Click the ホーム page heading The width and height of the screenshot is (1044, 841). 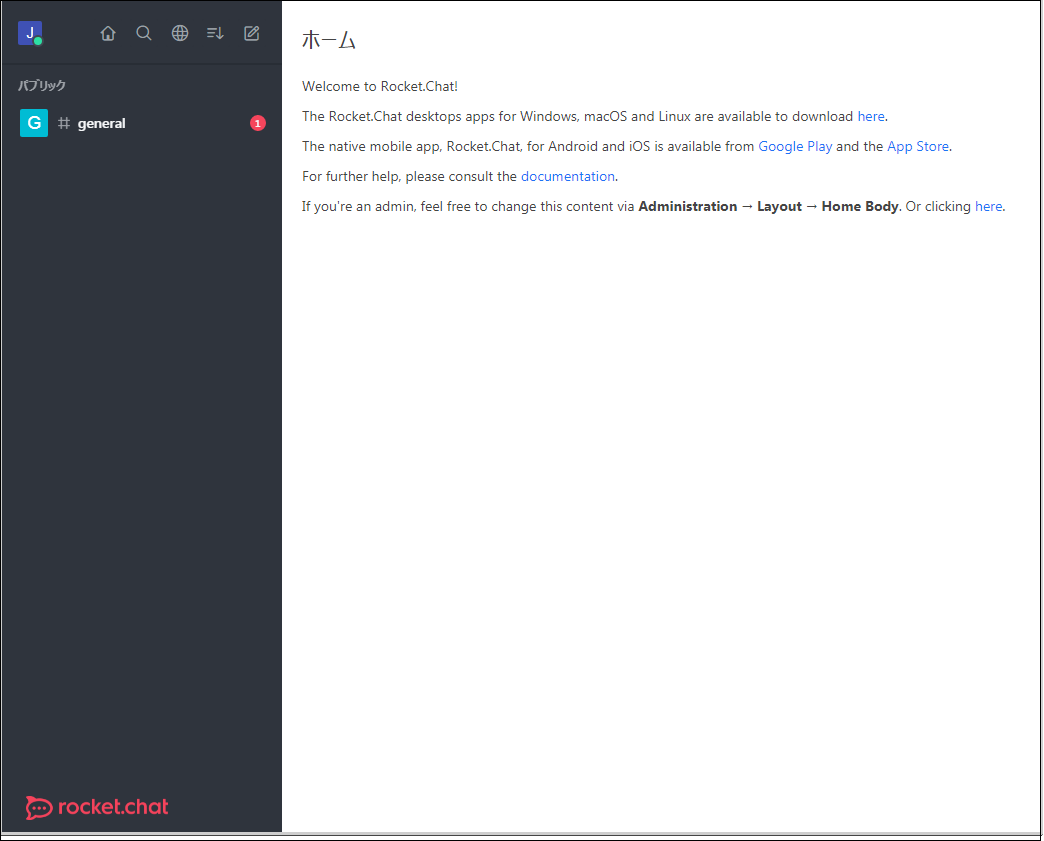pos(329,40)
